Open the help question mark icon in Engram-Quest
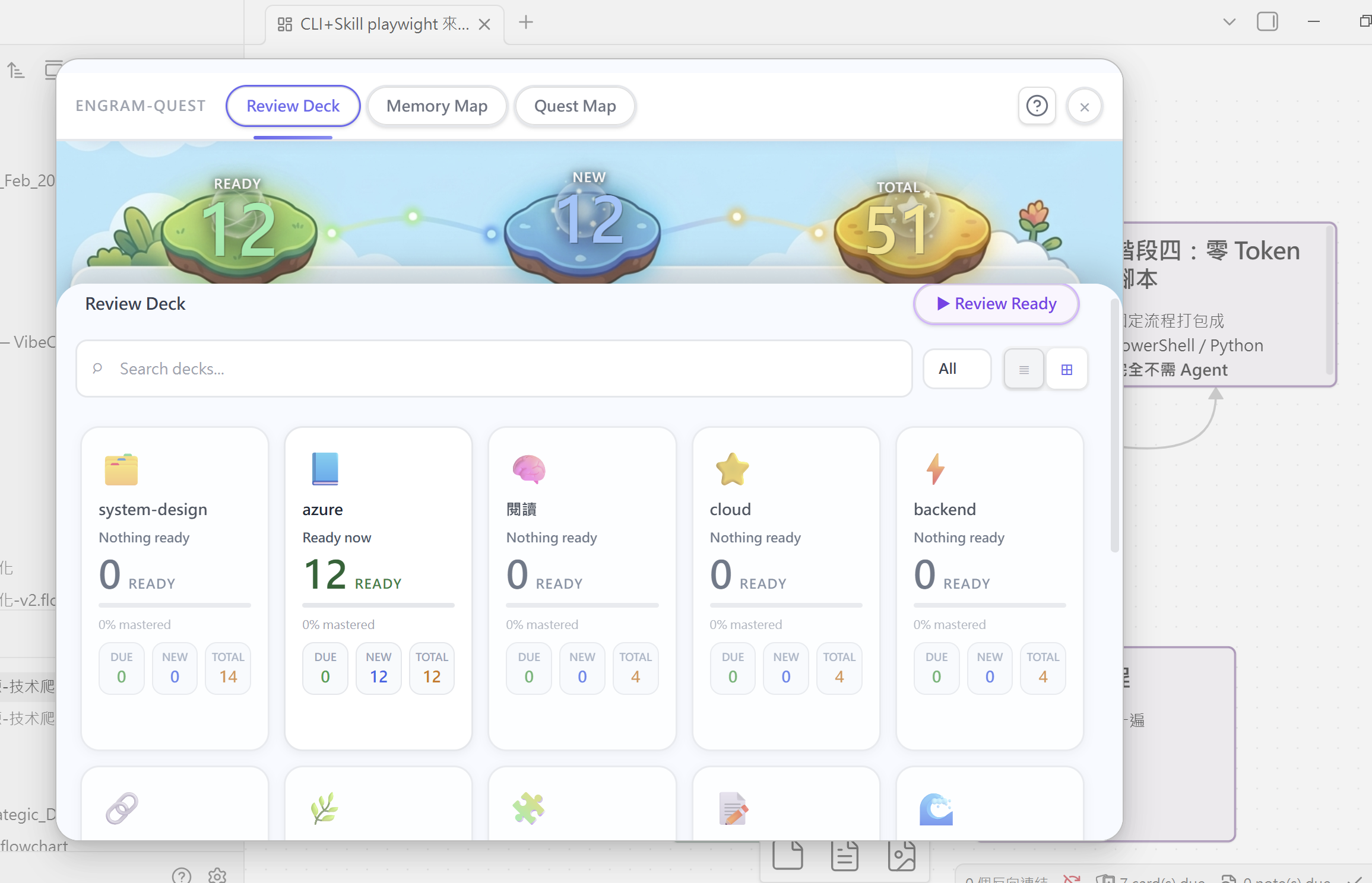 [1037, 106]
